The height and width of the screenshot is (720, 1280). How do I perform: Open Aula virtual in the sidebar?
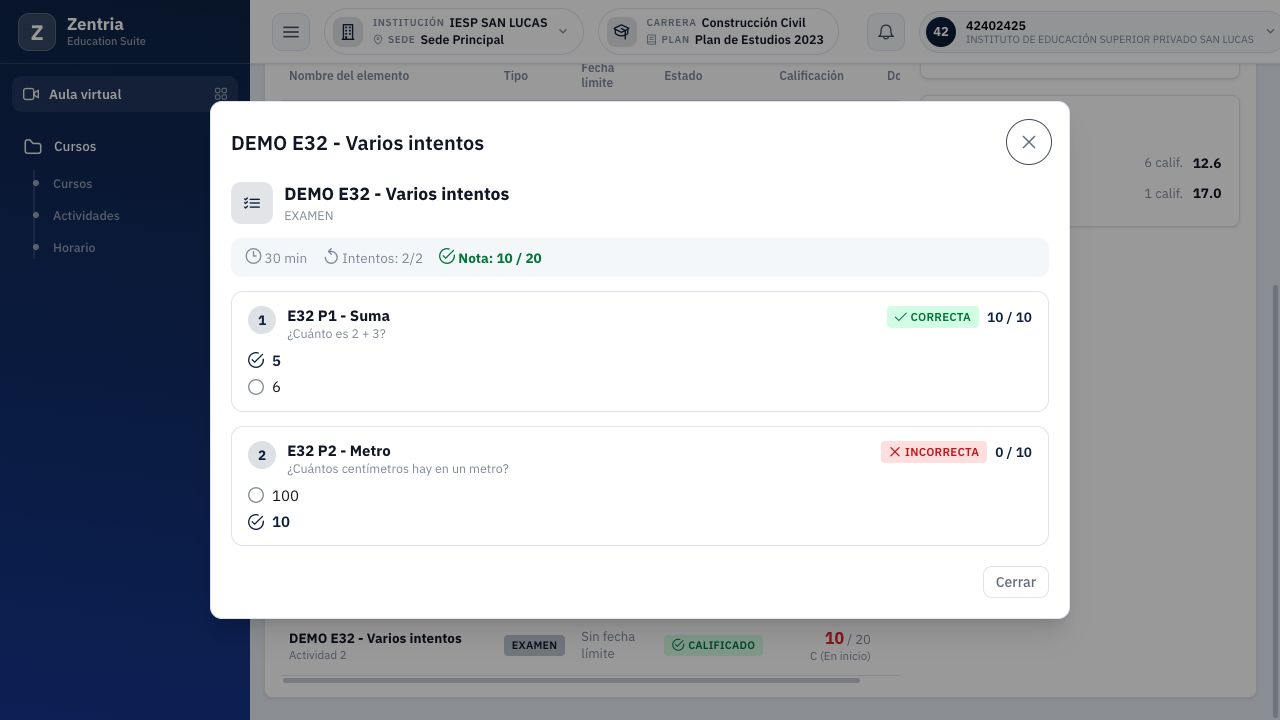coord(125,94)
